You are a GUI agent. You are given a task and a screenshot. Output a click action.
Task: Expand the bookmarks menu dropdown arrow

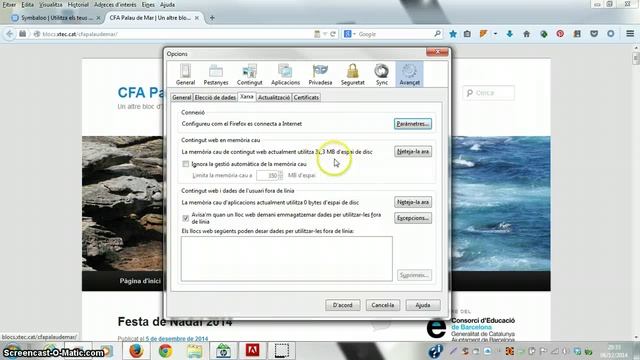(495, 34)
